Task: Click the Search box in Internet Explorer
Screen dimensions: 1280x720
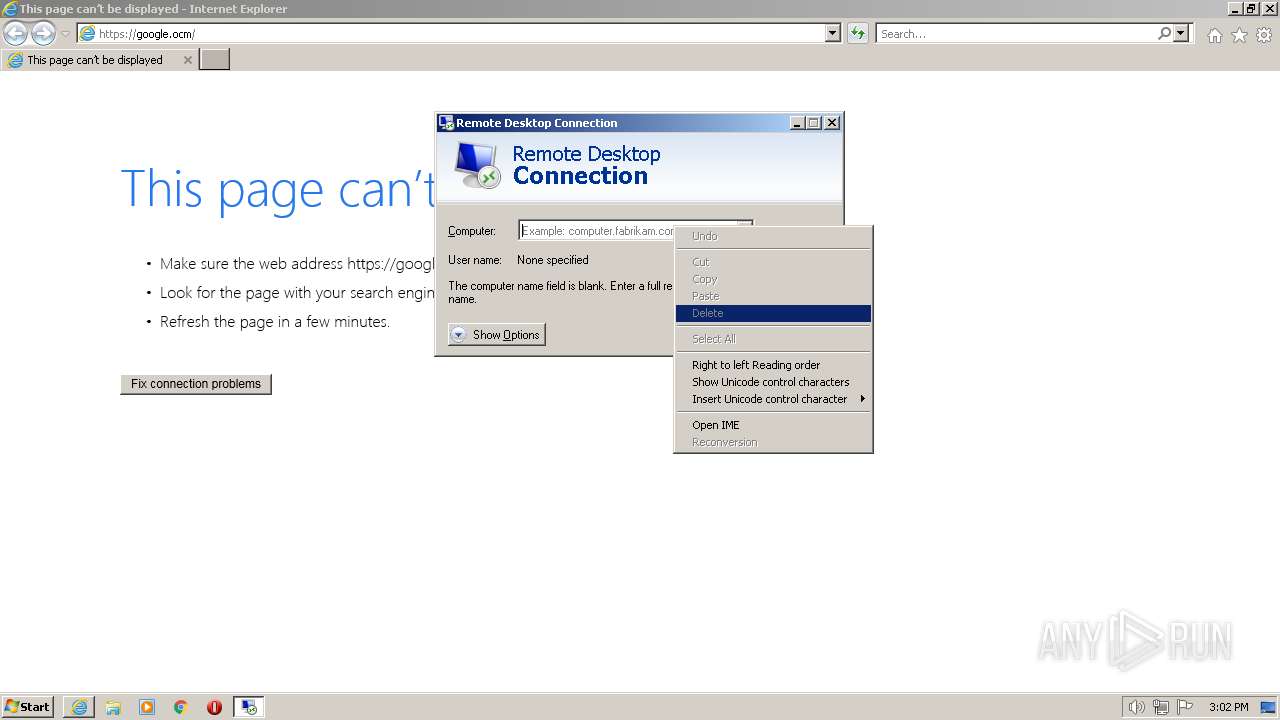Action: pyautogui.click(x=1016, y=34)
